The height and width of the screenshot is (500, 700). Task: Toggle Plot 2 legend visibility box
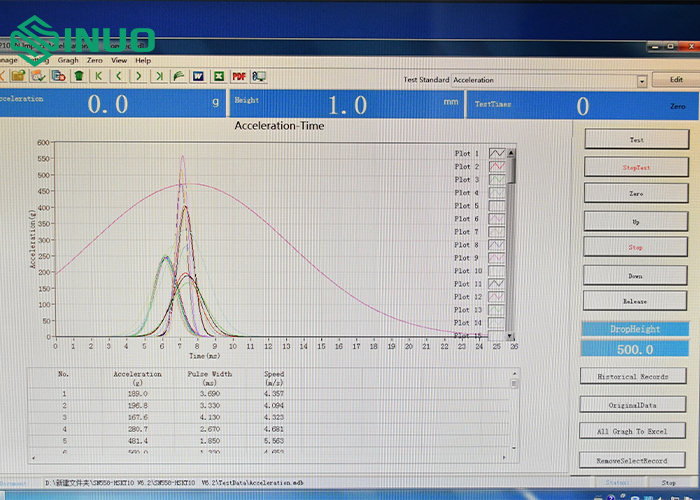tap(496, 166)
